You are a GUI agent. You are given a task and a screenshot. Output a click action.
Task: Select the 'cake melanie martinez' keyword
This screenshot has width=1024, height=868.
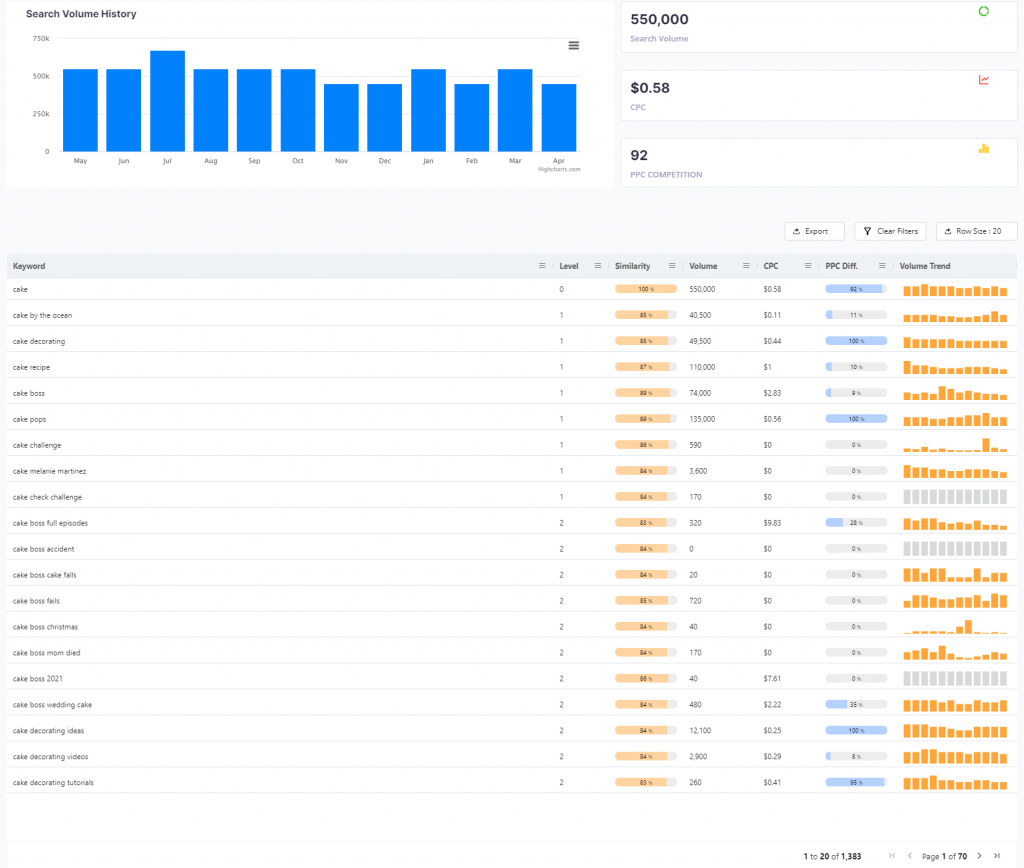(49, 471)
